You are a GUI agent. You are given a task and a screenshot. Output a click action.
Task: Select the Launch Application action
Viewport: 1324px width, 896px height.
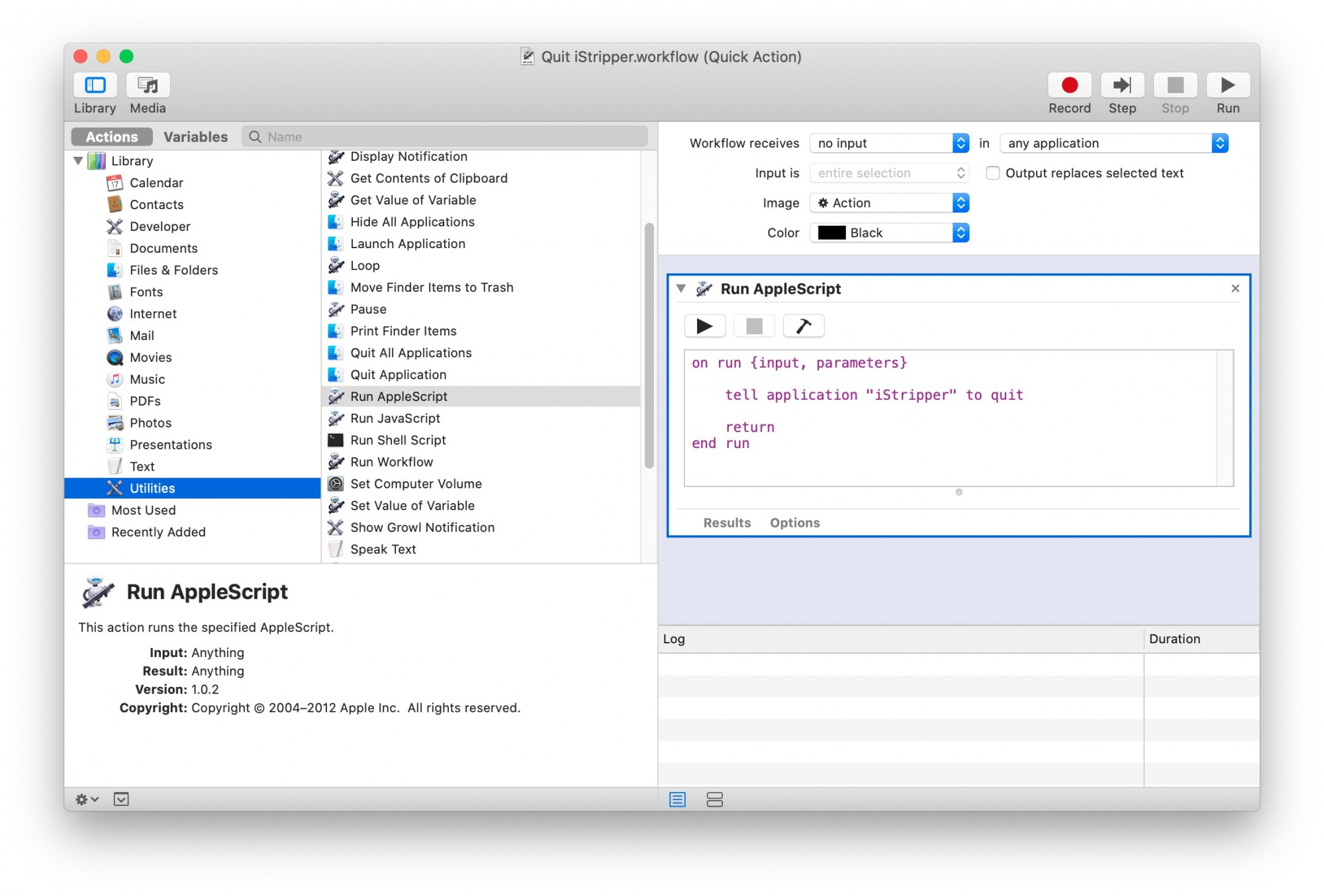click(x=407, y=244)
